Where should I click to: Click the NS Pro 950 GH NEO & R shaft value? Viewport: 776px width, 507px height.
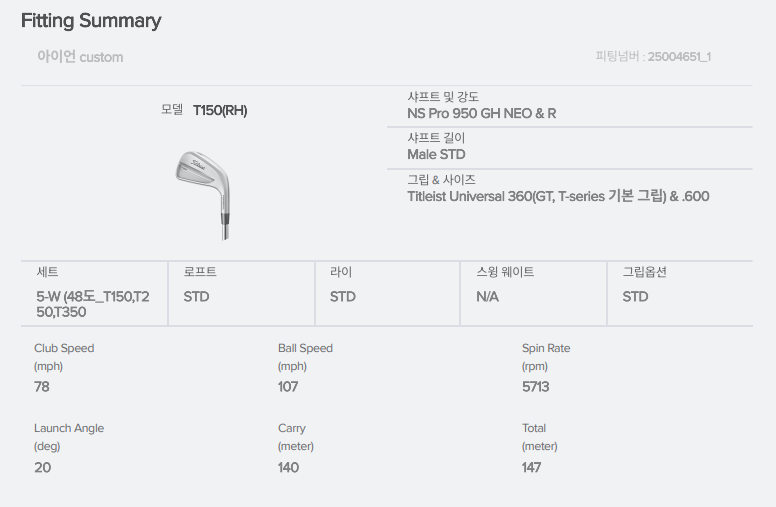coord(481,113)
